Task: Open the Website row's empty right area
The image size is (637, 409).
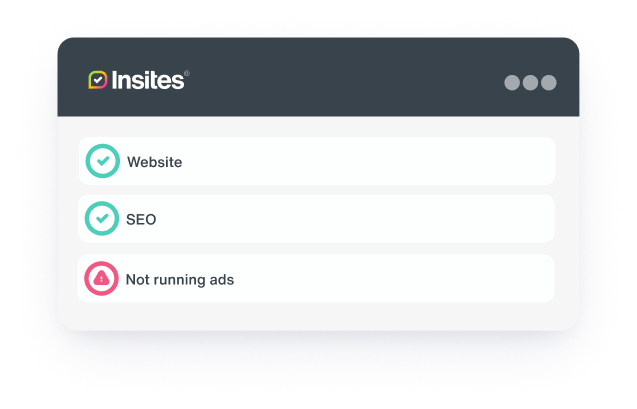Action: [x=366, y=161]
